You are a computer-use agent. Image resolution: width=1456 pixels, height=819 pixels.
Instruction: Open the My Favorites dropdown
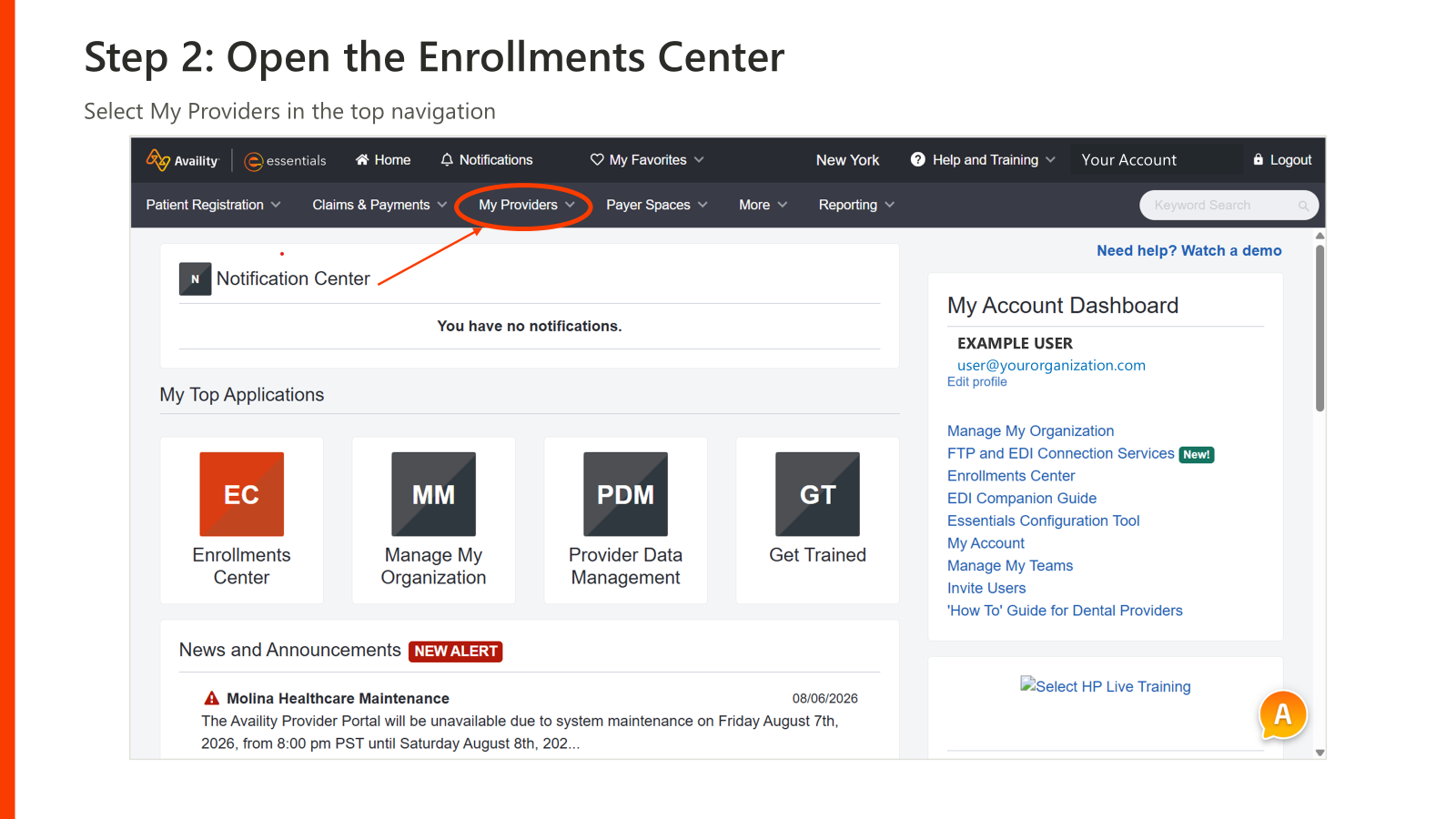click(647, 159)
